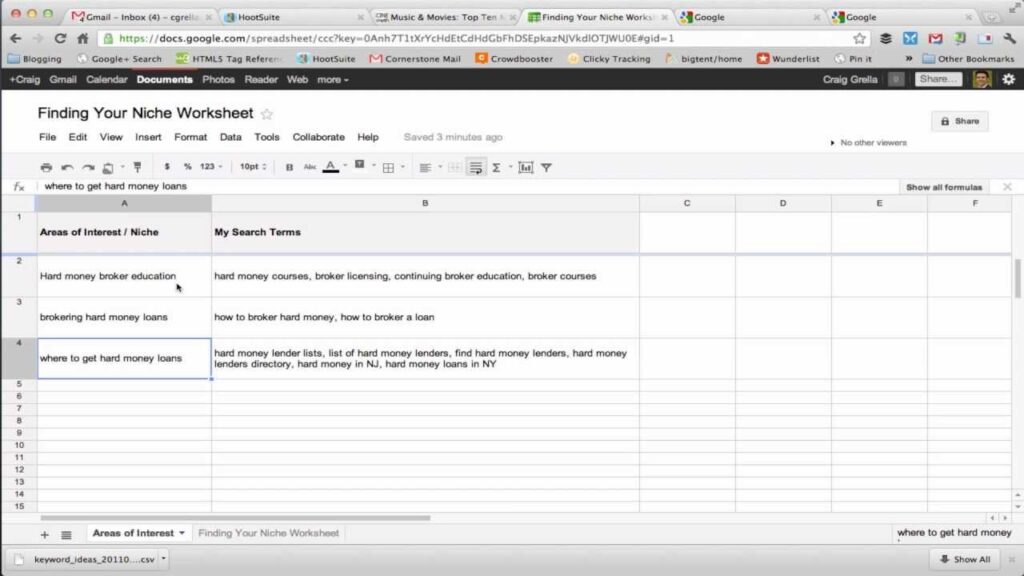1024x576 pixels.
Task: Click the Share... button in Google bar
Action: pos(938,79)
